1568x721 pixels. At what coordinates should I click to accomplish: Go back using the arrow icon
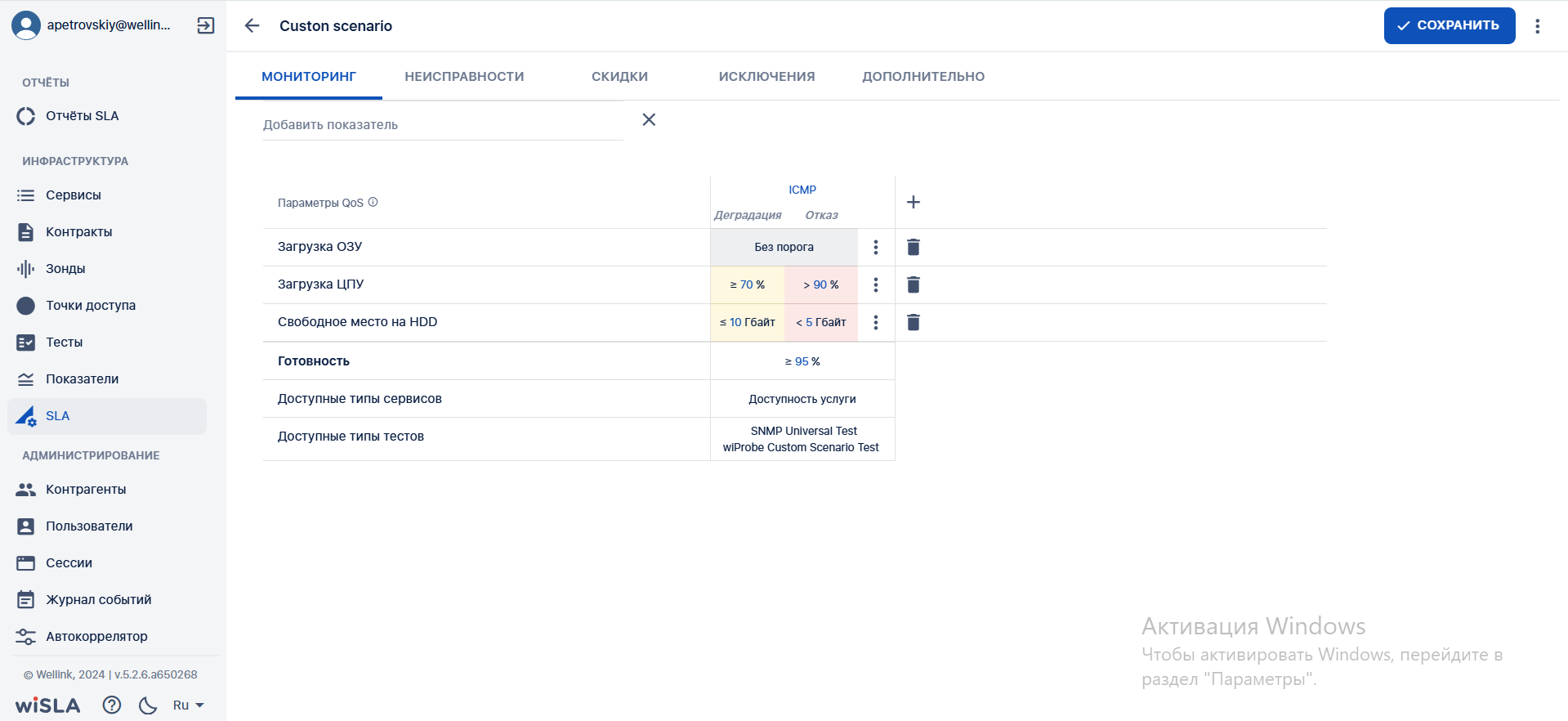pyautogui.click(x=252, y=25)
